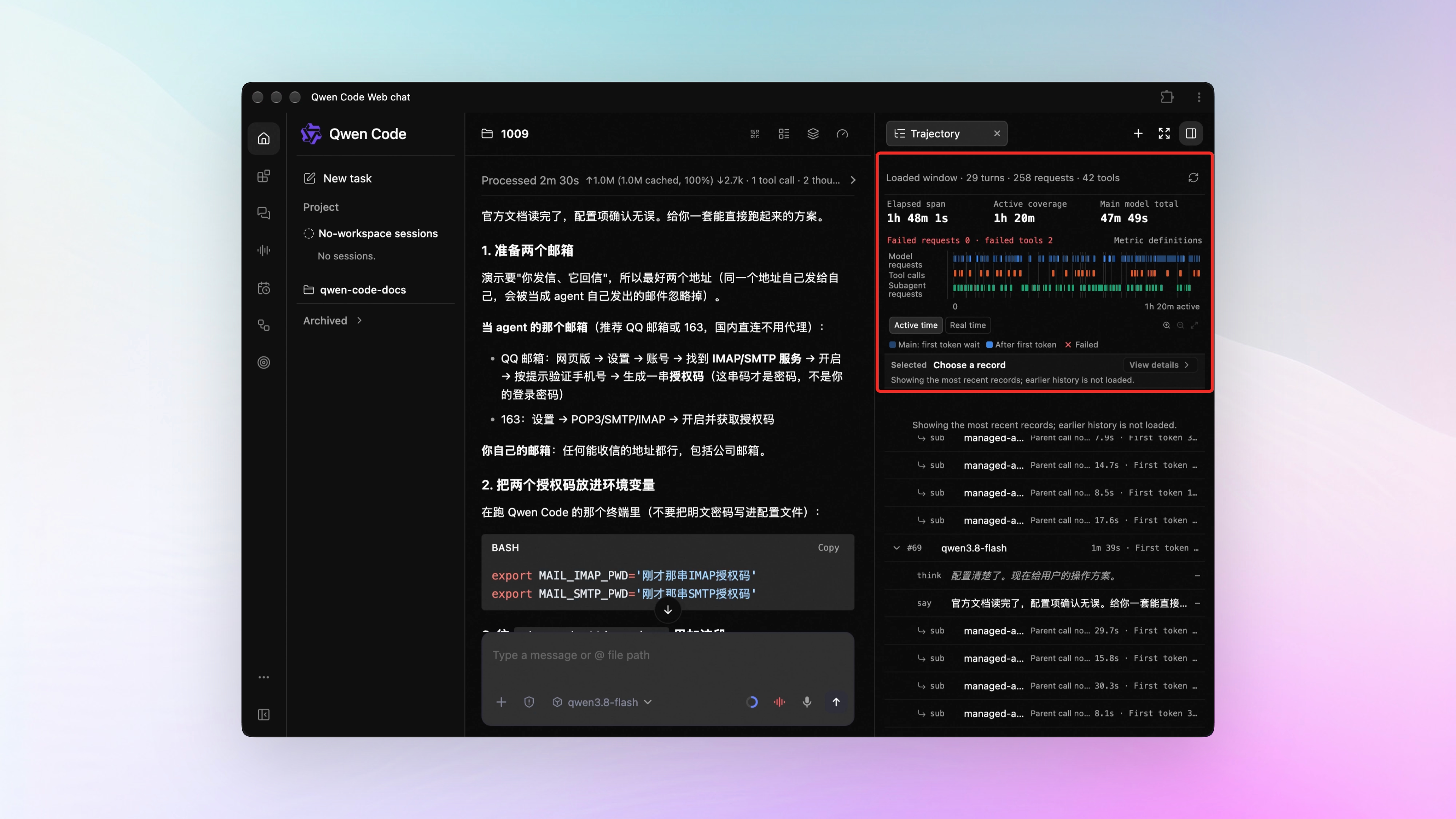Open the qwen3.8-flash model dropdown

click(x=602, y=702)
